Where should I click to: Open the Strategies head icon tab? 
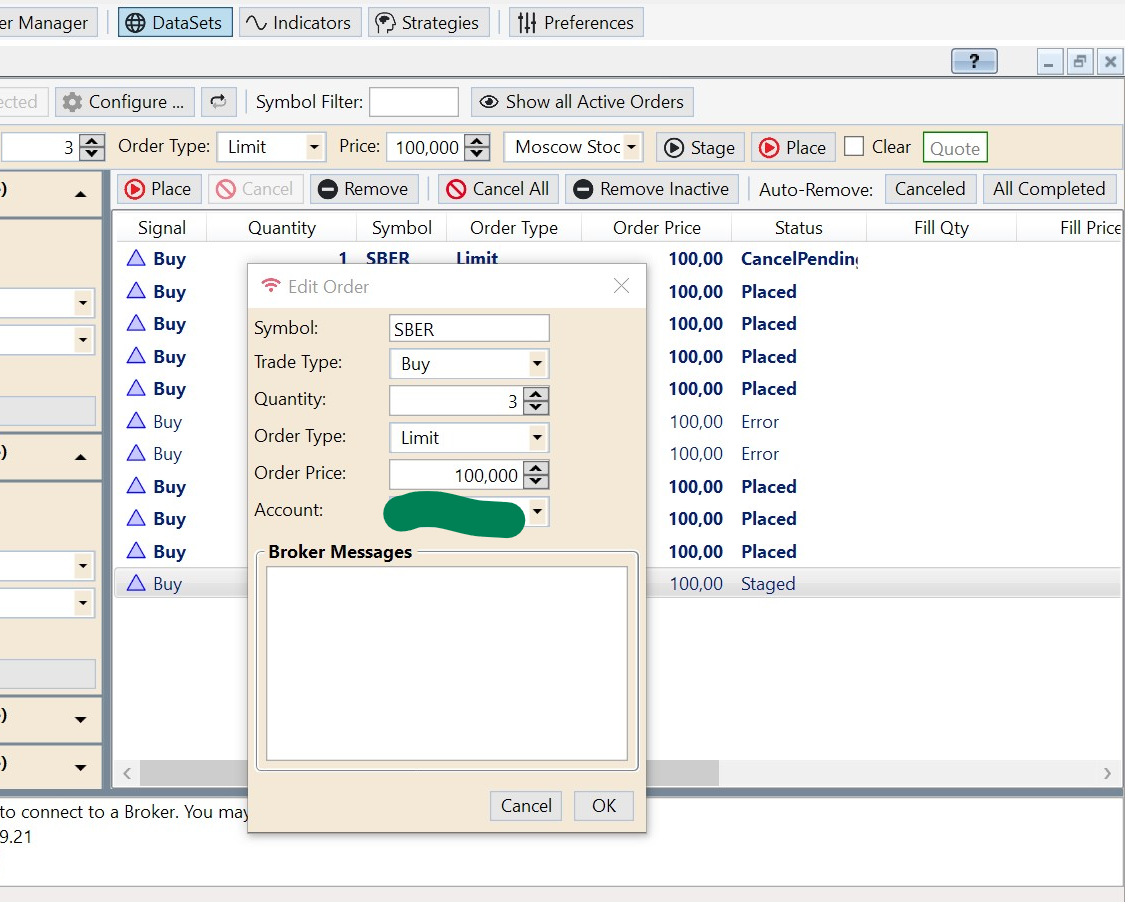[x=428, y=22]
